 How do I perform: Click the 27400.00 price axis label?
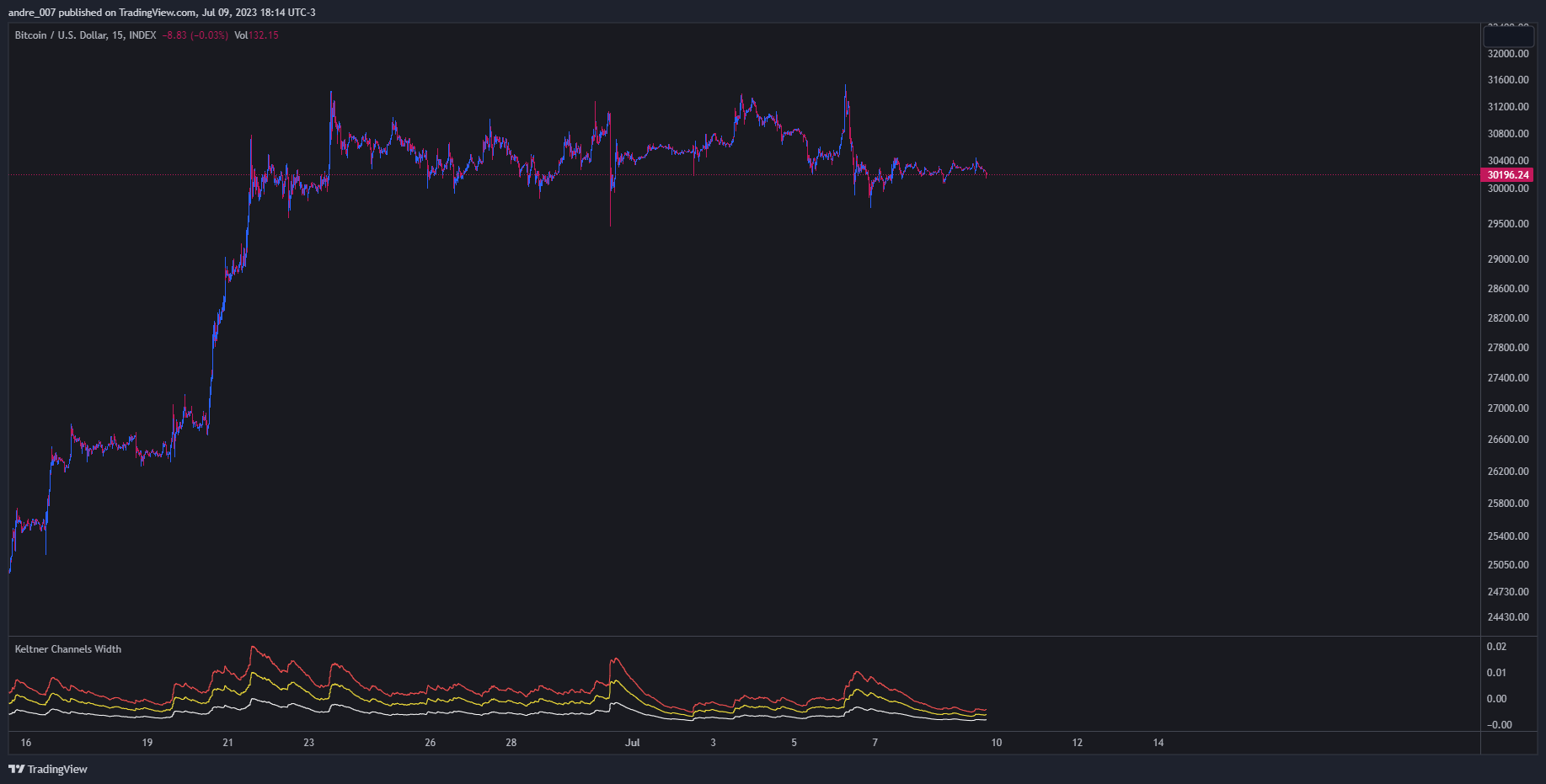coord(1508,378)
